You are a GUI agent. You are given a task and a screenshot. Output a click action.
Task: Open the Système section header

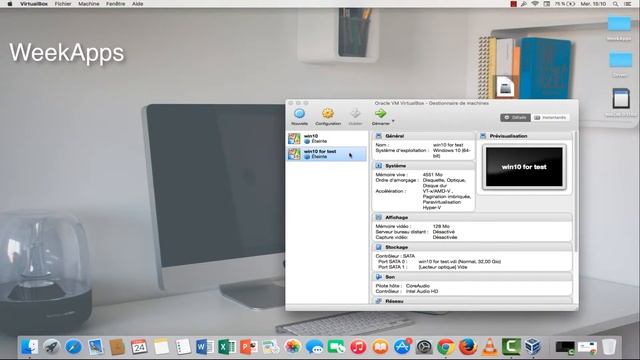coord(423,166)
